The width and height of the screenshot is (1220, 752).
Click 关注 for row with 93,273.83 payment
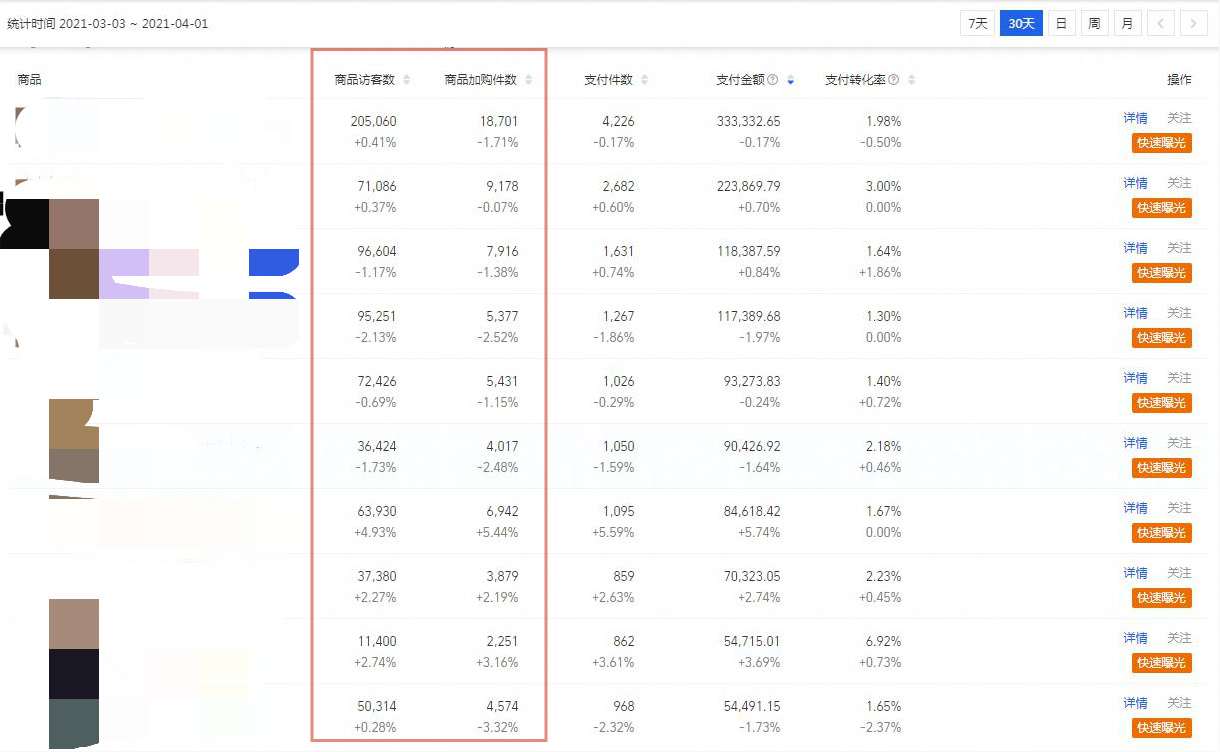coord(1180,378)
